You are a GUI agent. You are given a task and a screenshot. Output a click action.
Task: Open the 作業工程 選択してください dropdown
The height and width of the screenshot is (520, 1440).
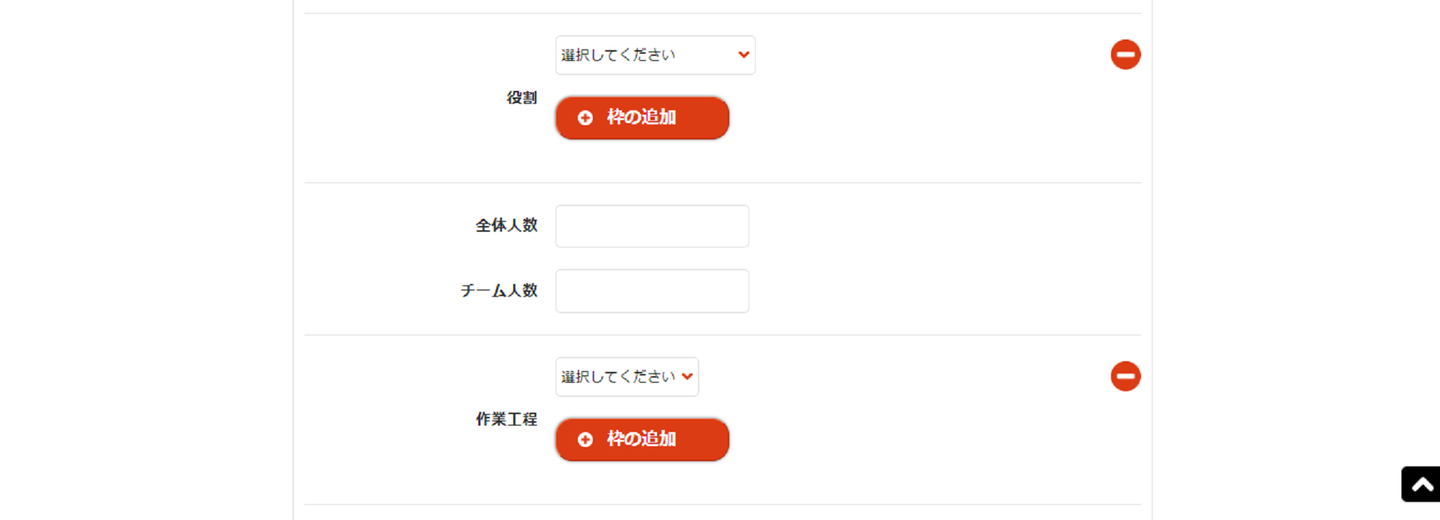627,377
